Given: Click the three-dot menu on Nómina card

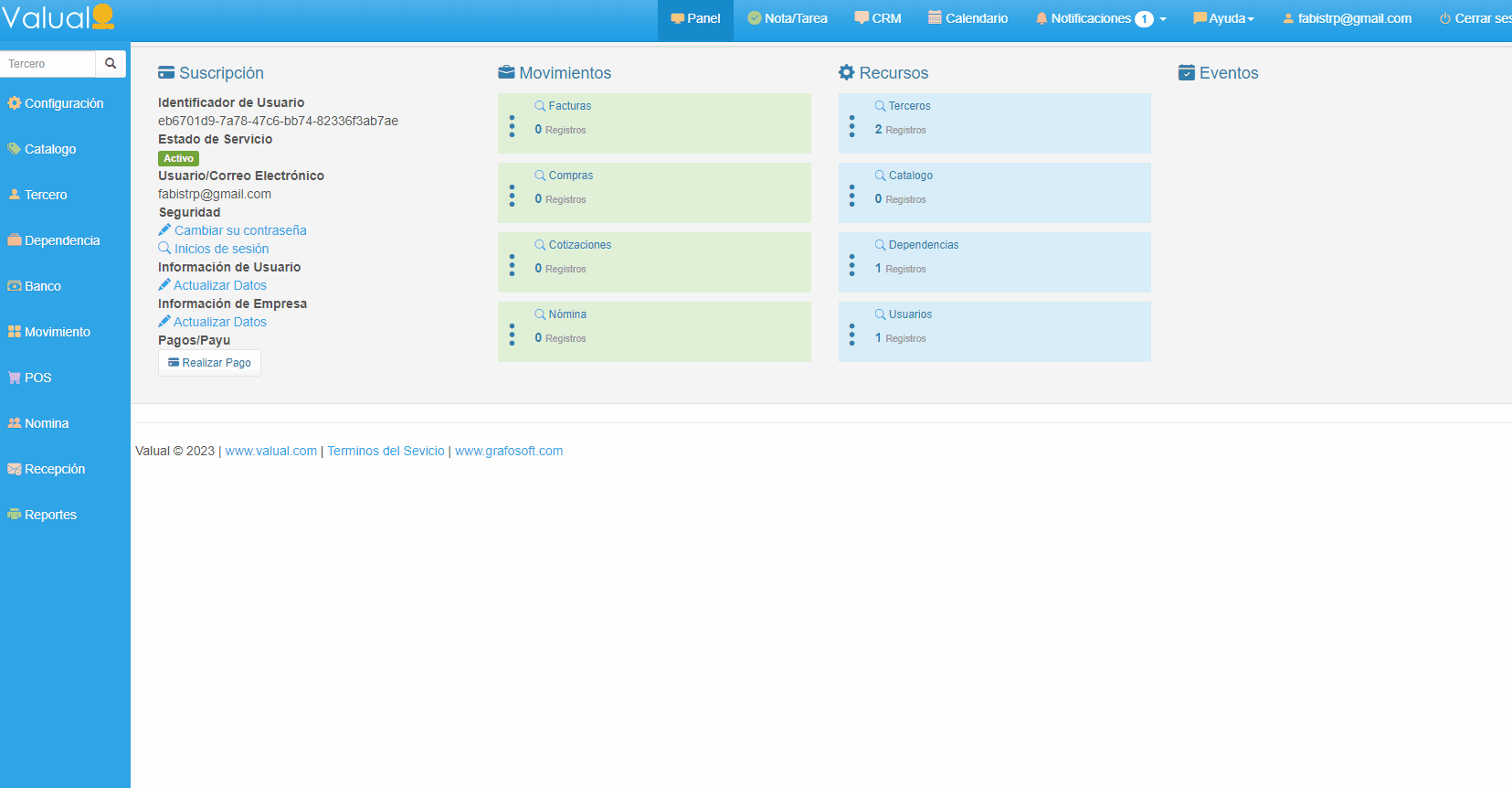Looking at the screenshot, I should click(512, 335).
